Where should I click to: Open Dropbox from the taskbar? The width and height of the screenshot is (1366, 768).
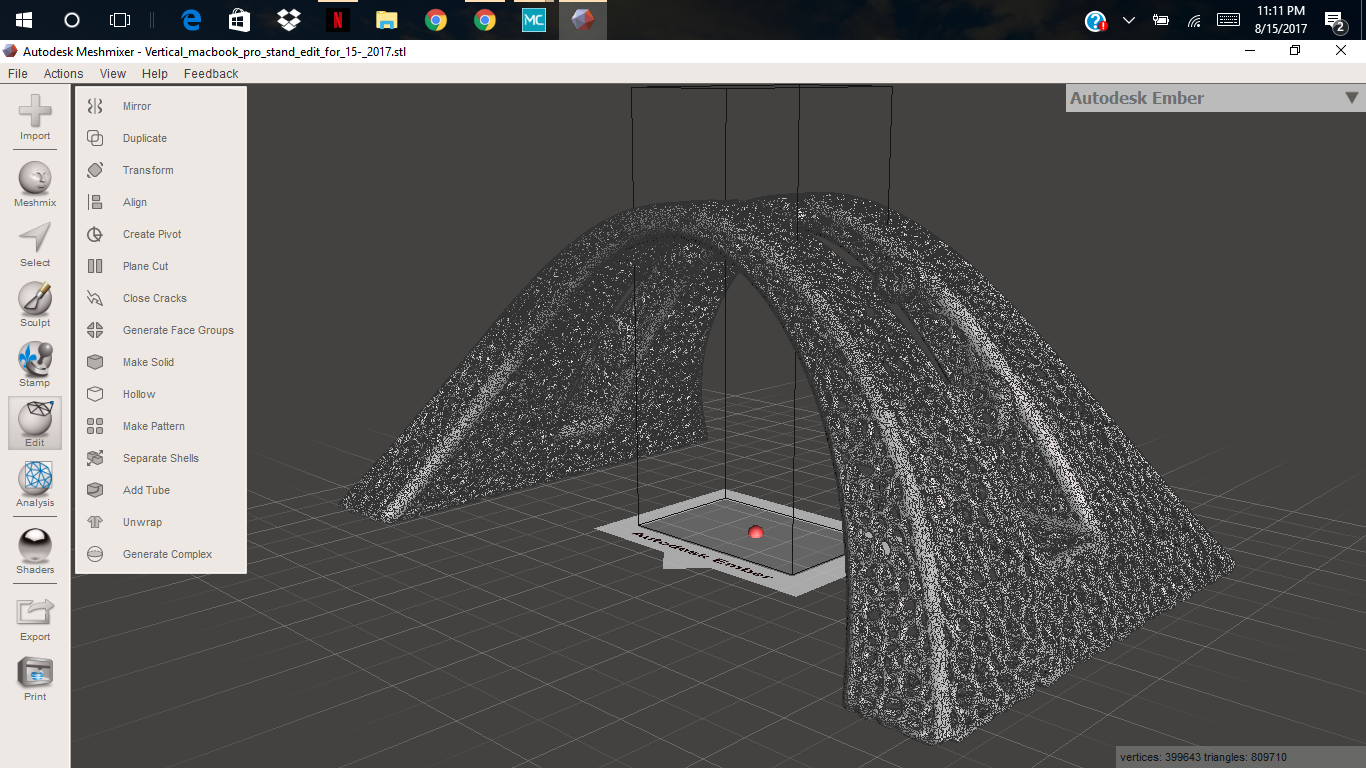pyautogui.click(x=289, y=20)
